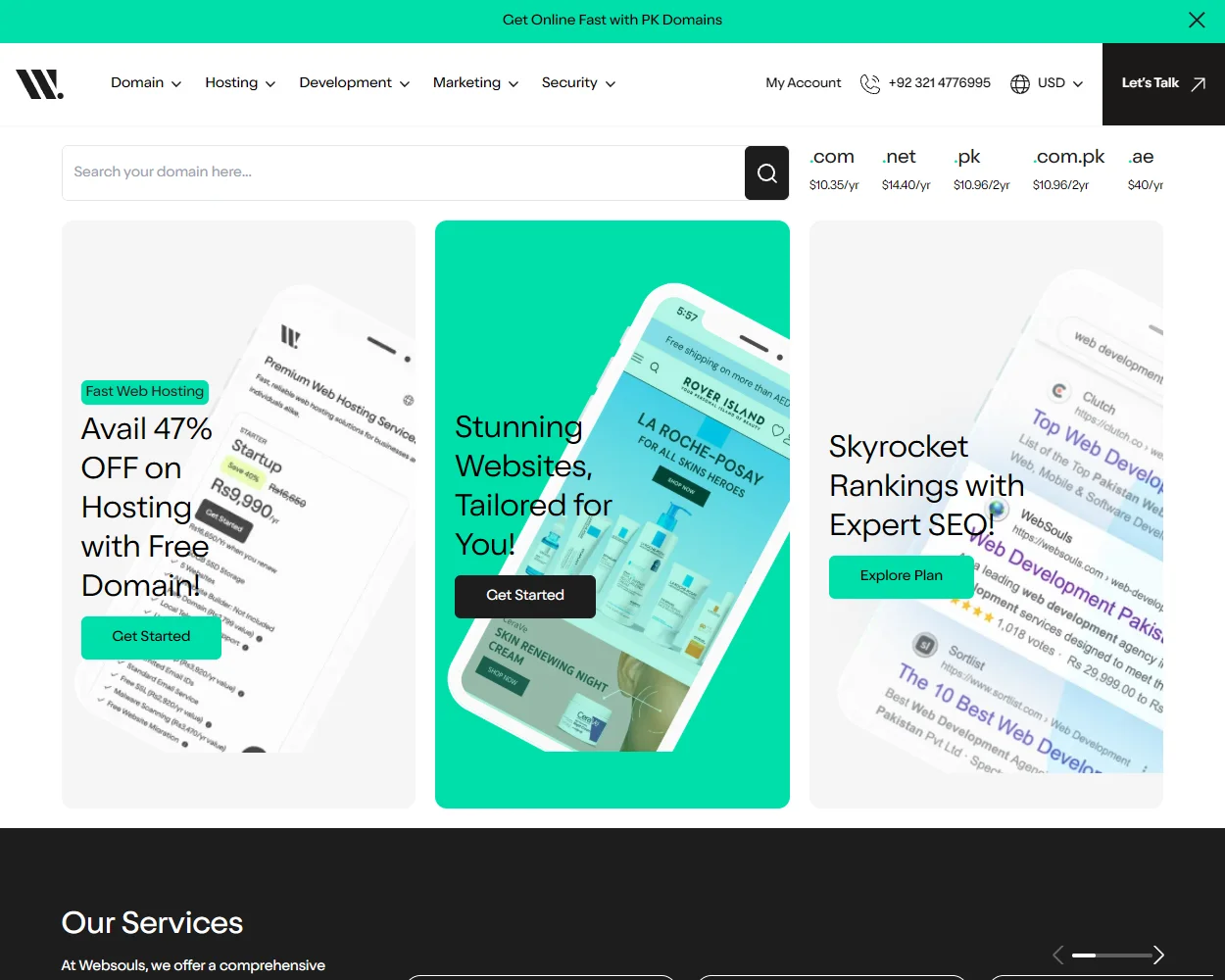This screenshot has height=980, width=1225.
Task: Expand the USD currency selector
Action: [x=1060, y=83]
